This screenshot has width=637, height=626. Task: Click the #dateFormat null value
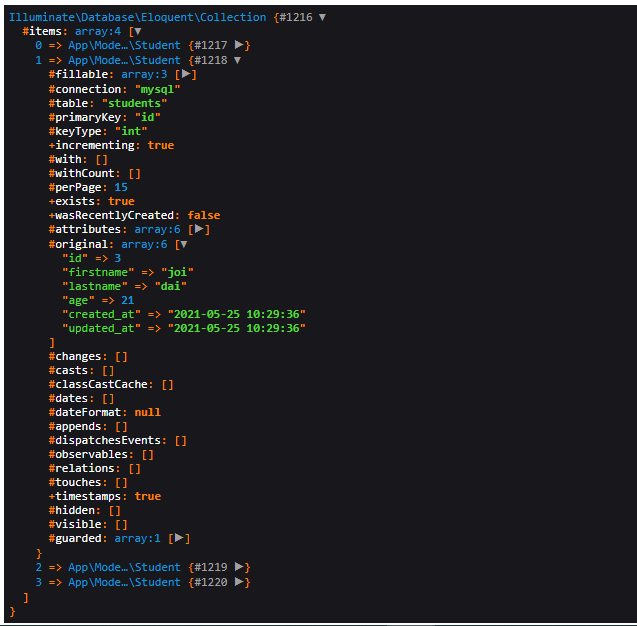(147, 412)
